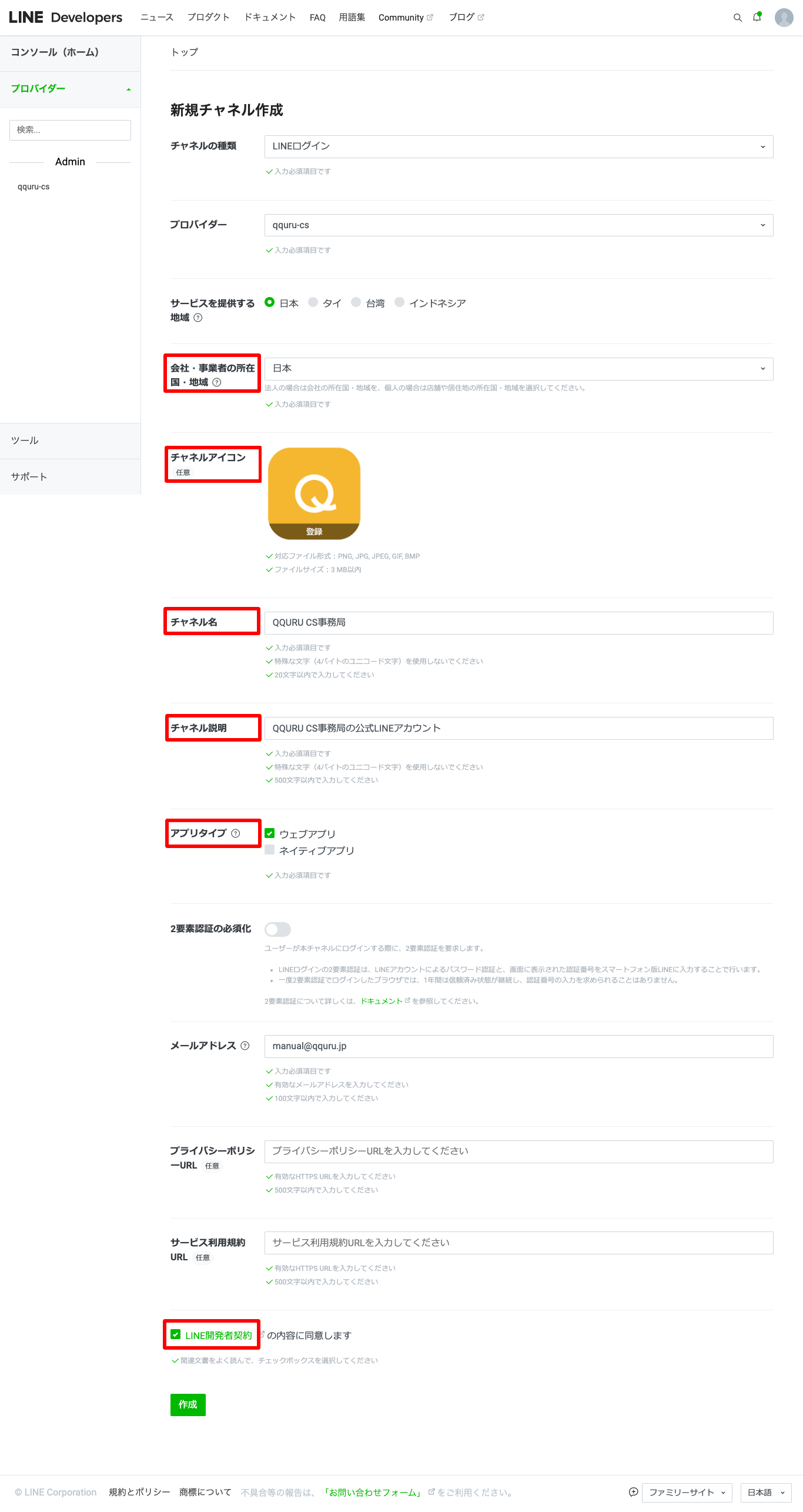Open the FAQ menu item

(x=317, y=18)
